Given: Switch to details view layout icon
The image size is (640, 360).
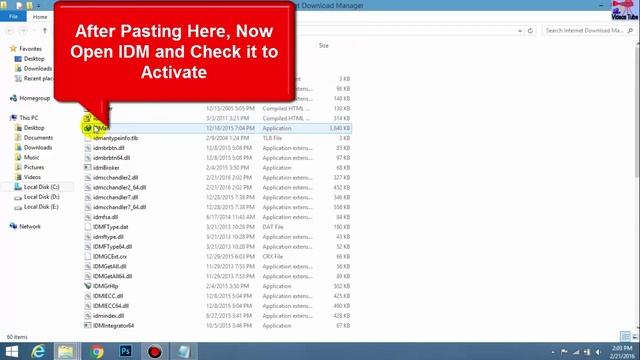Looking at the screenshot, I should pos(625,337).
